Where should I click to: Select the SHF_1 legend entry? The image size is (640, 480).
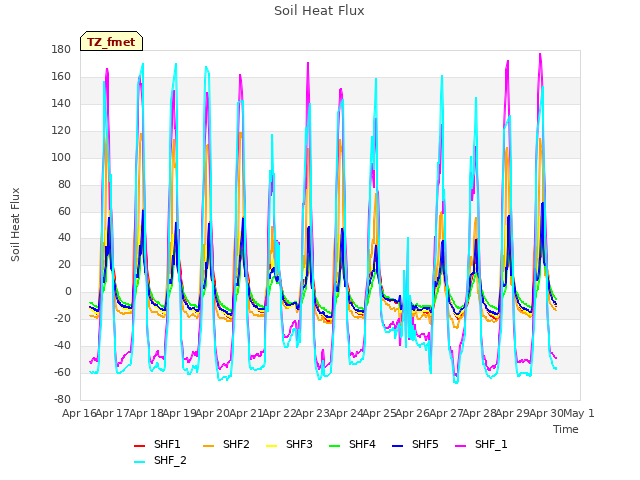pyautogui.click(x=481, y=444)
